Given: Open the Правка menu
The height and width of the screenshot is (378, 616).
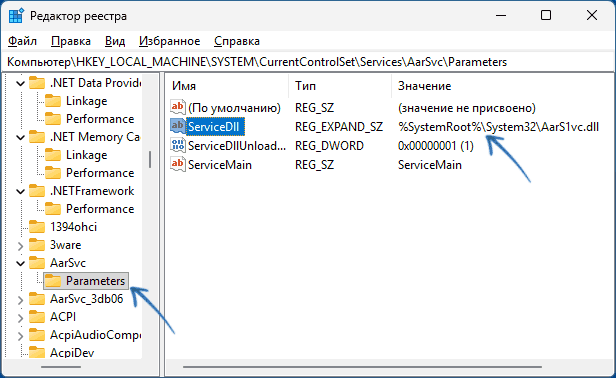Looking at the screenshot, I should pyautogui.click(x=71, y=41).
